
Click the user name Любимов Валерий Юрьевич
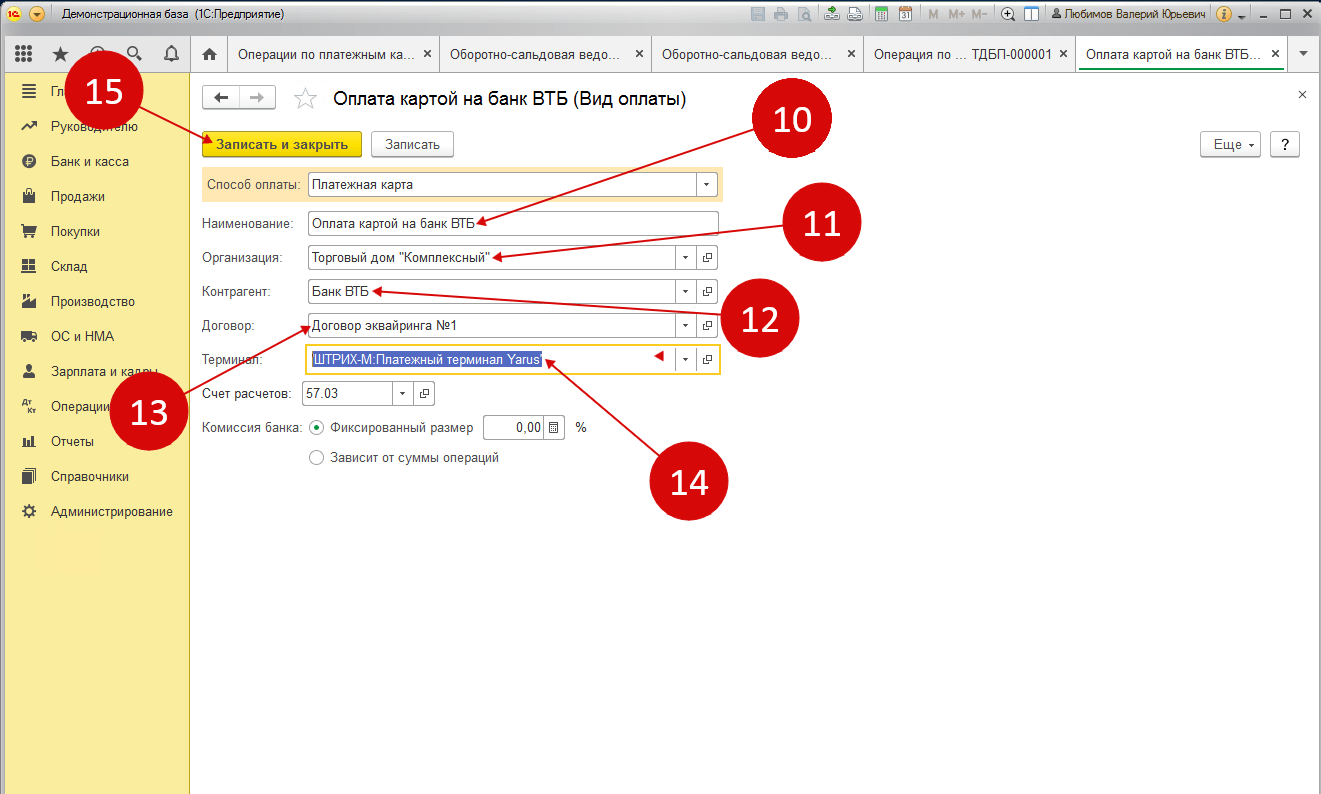[1128, 14]
